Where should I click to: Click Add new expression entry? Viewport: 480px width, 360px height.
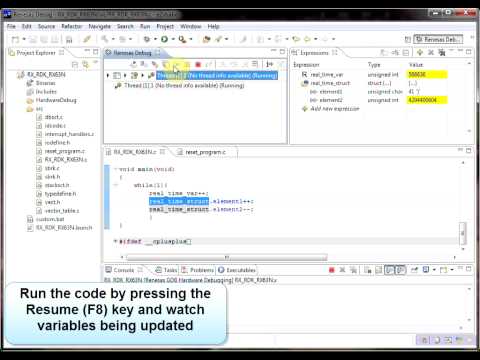coord(335,109)
